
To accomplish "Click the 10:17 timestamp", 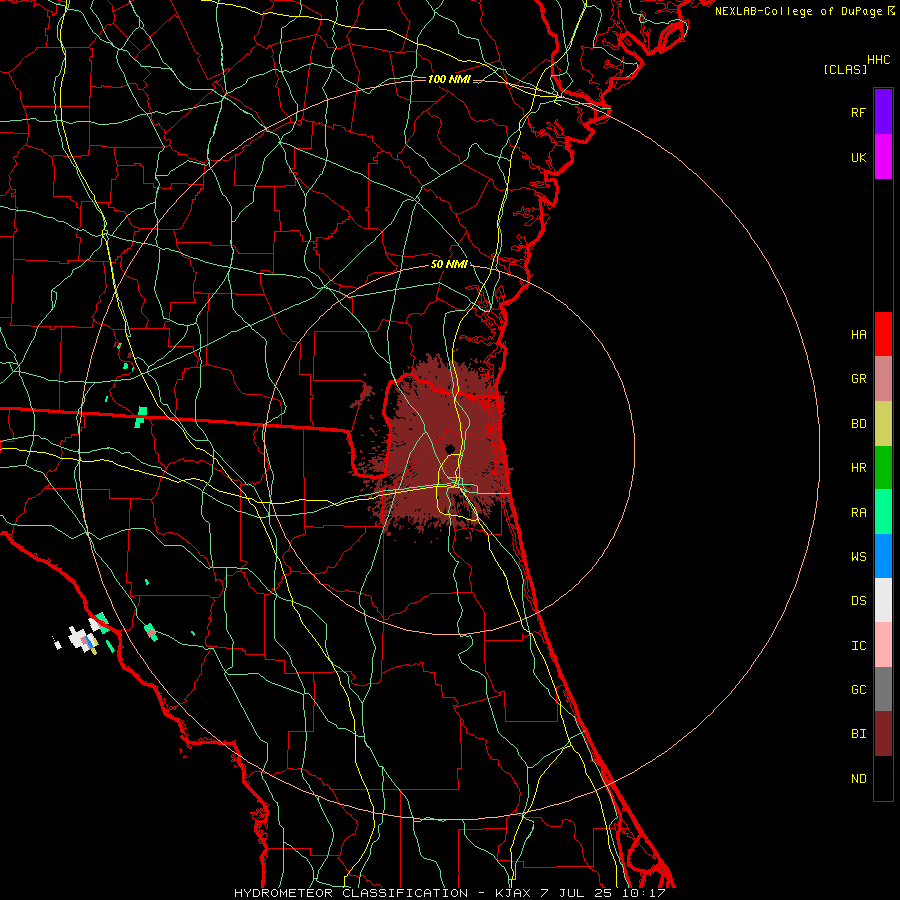I will 643,893.
